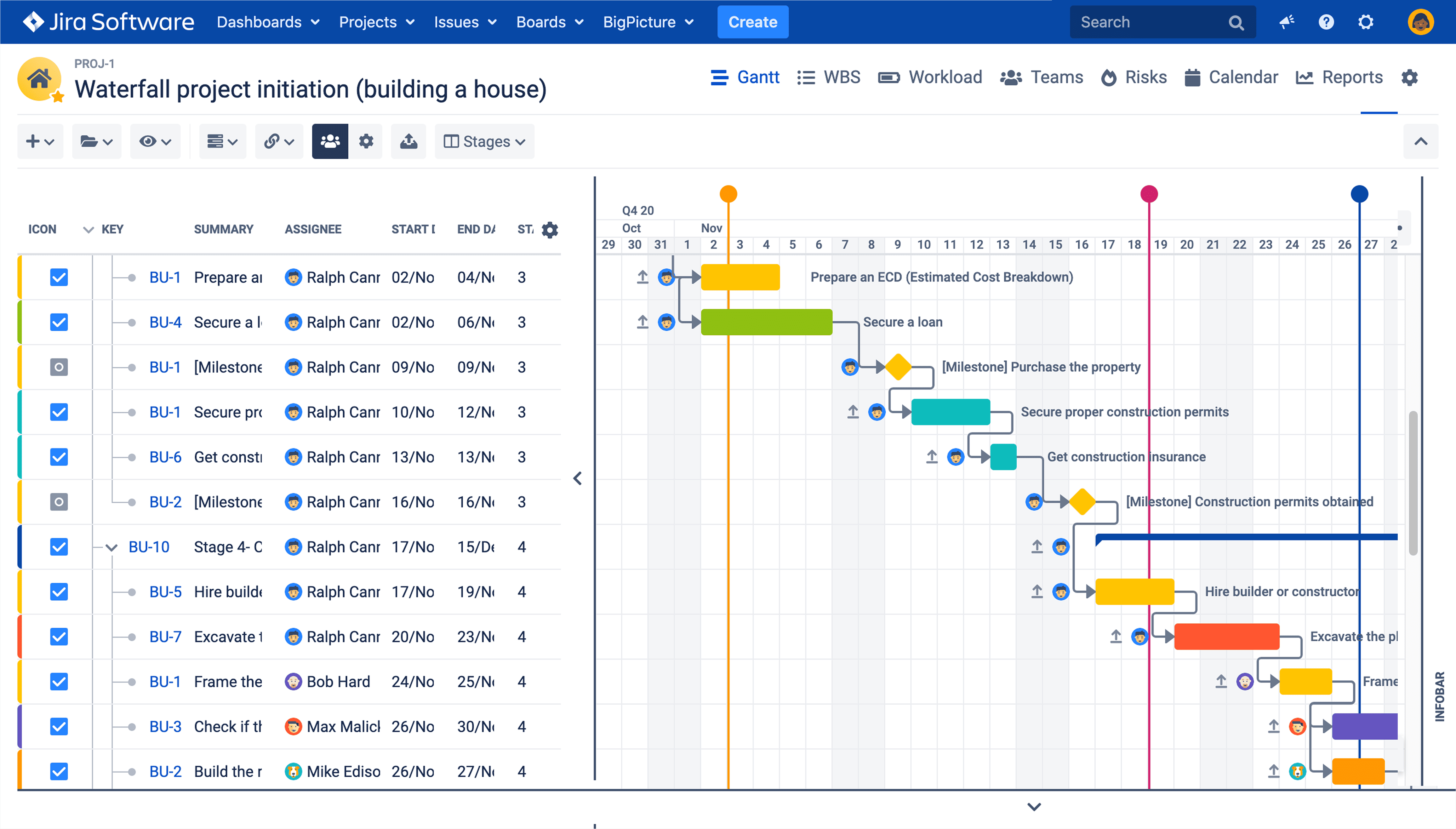Open the notifications megaphone icon
The width and height of the screenshot is (1456, 829).
pyautogui.click(x=1286, y=22)
